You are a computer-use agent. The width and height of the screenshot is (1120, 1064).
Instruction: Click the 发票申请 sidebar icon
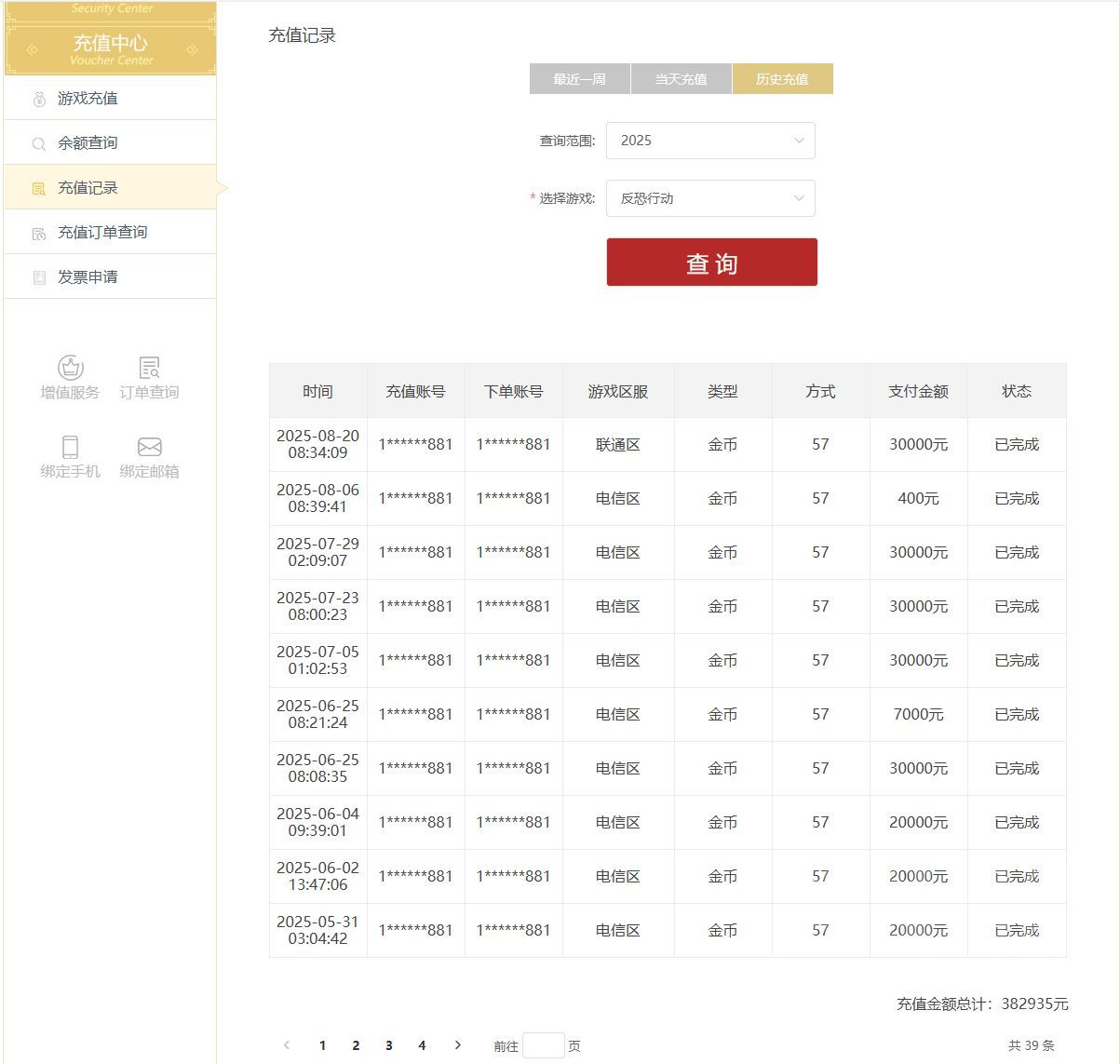coord(39,277)
